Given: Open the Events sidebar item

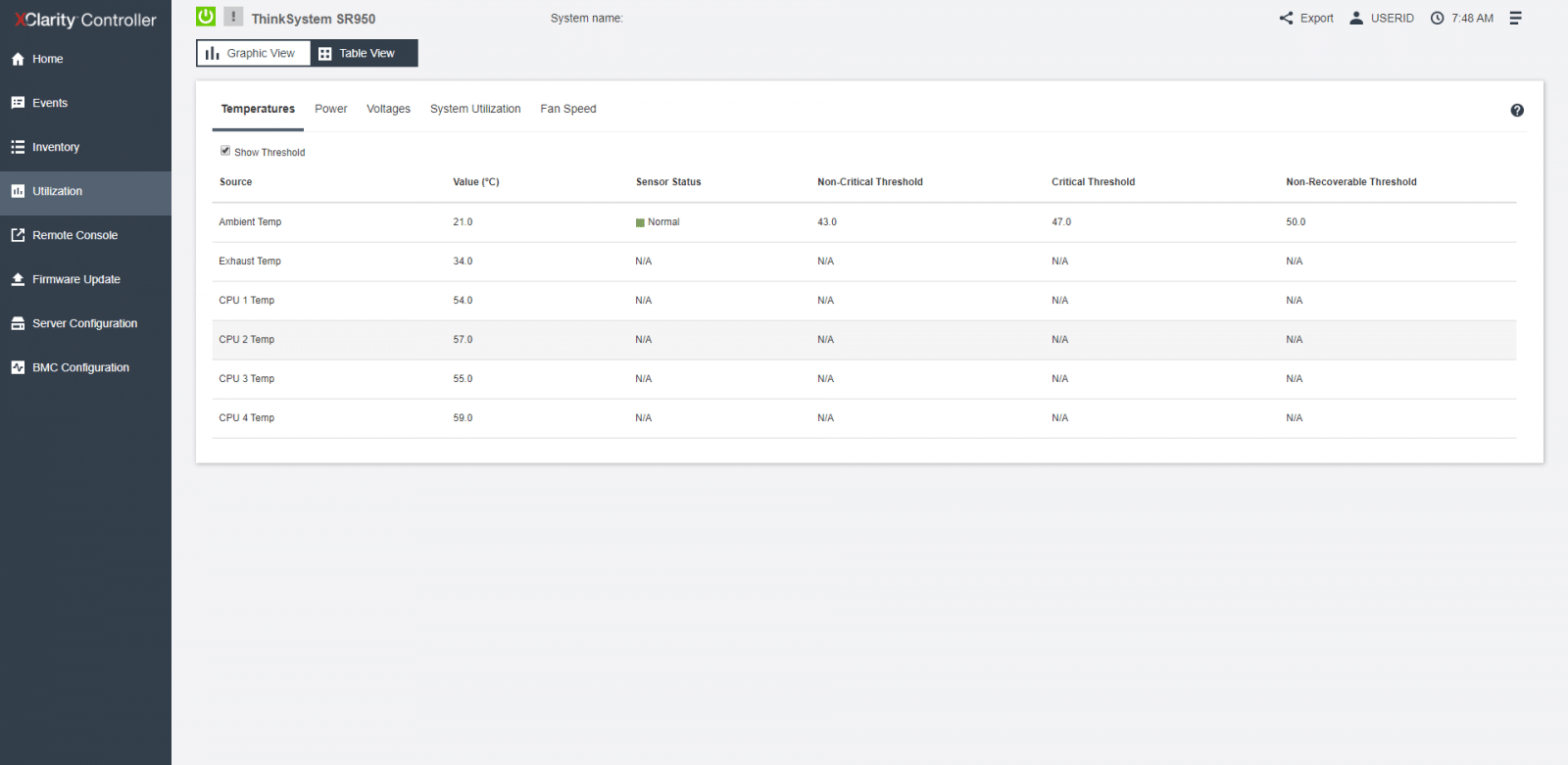Looking at the screenshot, I should pyautogui.click(x=85, y=103).
